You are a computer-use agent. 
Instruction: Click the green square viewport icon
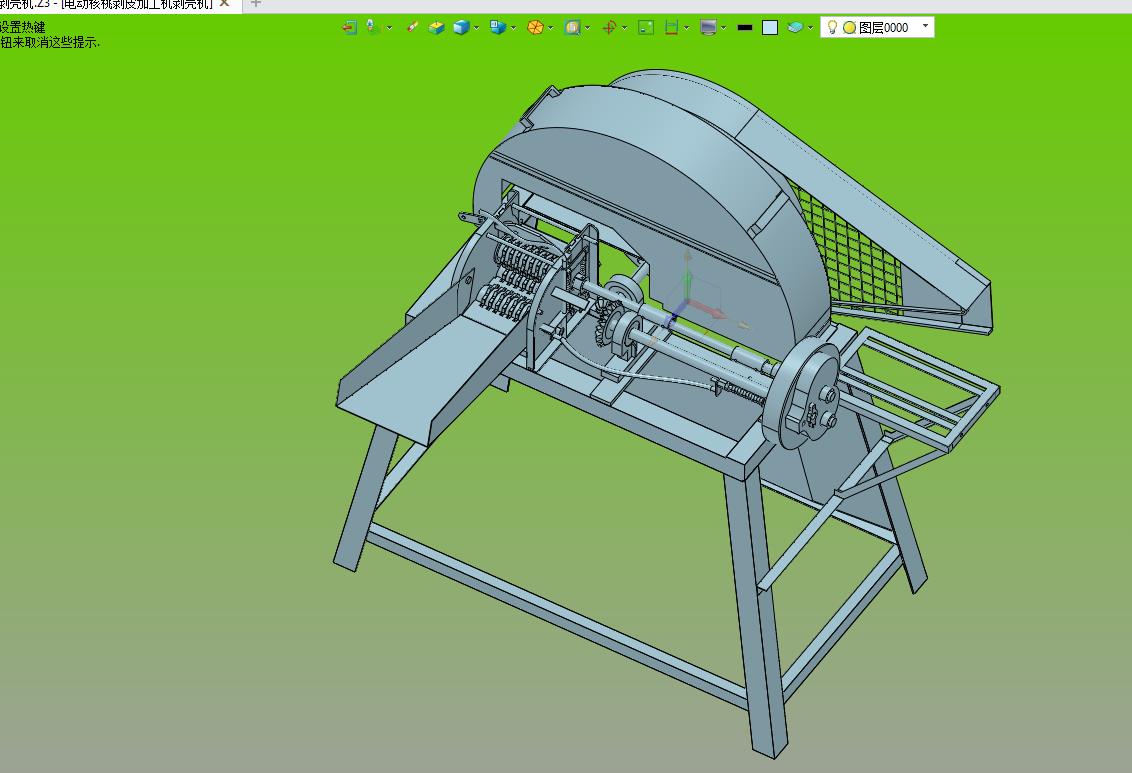pyautogui.click(x=646, y=27)
